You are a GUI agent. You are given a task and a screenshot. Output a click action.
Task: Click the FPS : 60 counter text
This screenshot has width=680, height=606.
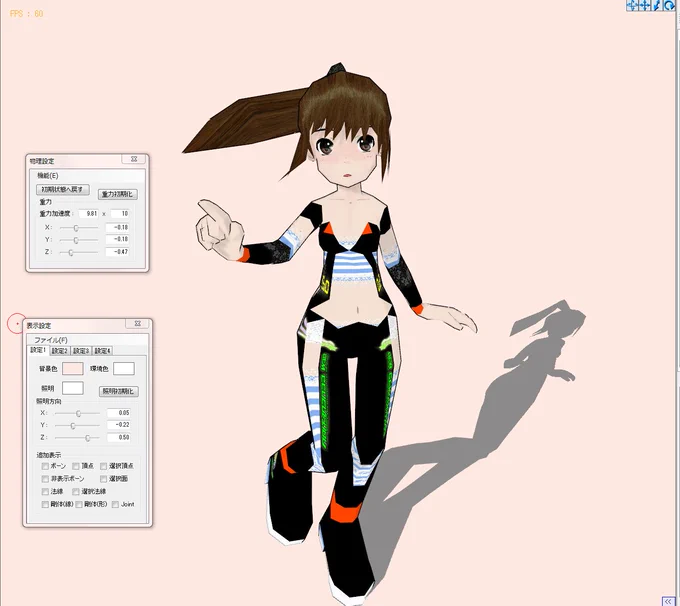click(x=26, y=13)
